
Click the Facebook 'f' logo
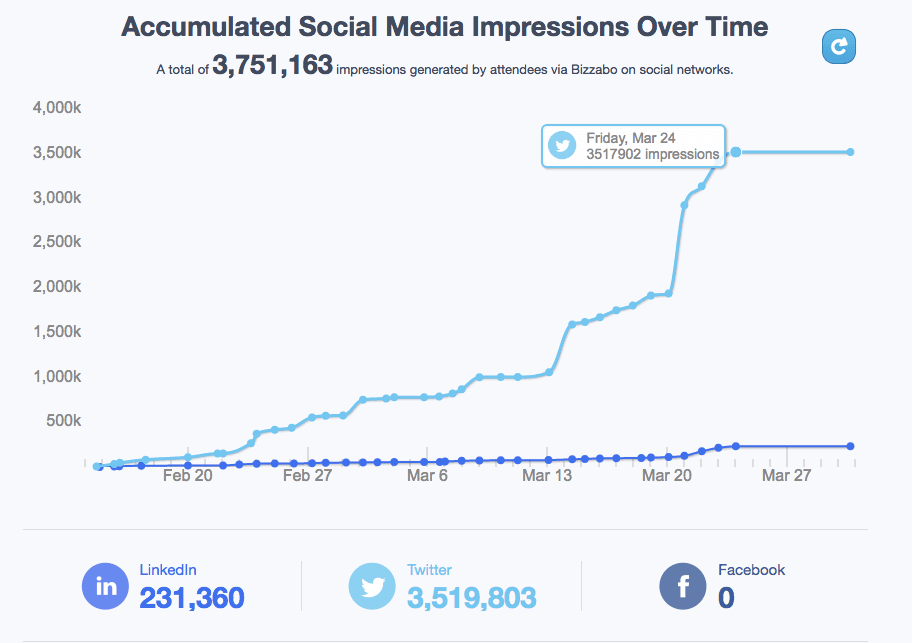[x=682, y=586]
